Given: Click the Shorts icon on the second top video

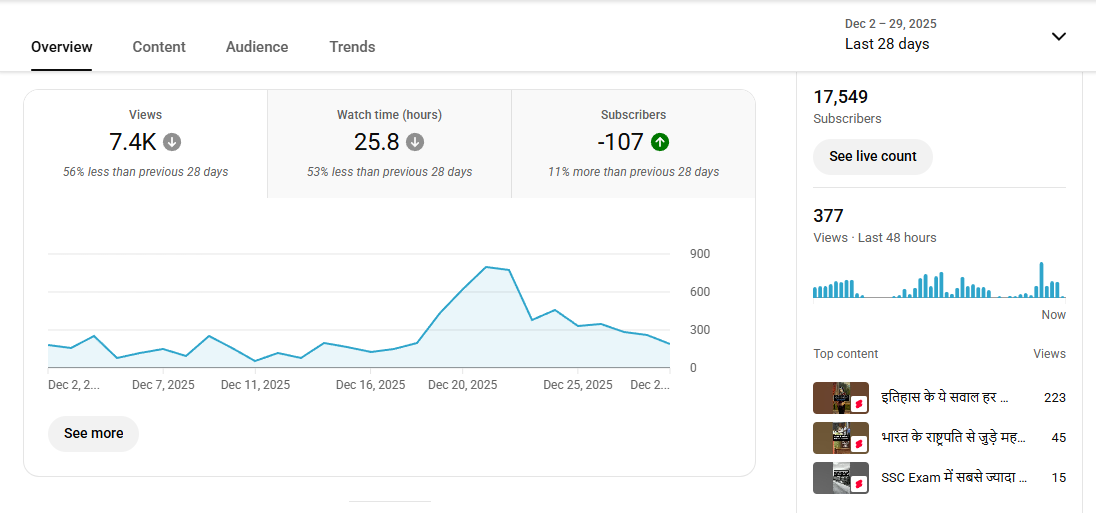Looking at the screenshot, I should pos(858,444).
